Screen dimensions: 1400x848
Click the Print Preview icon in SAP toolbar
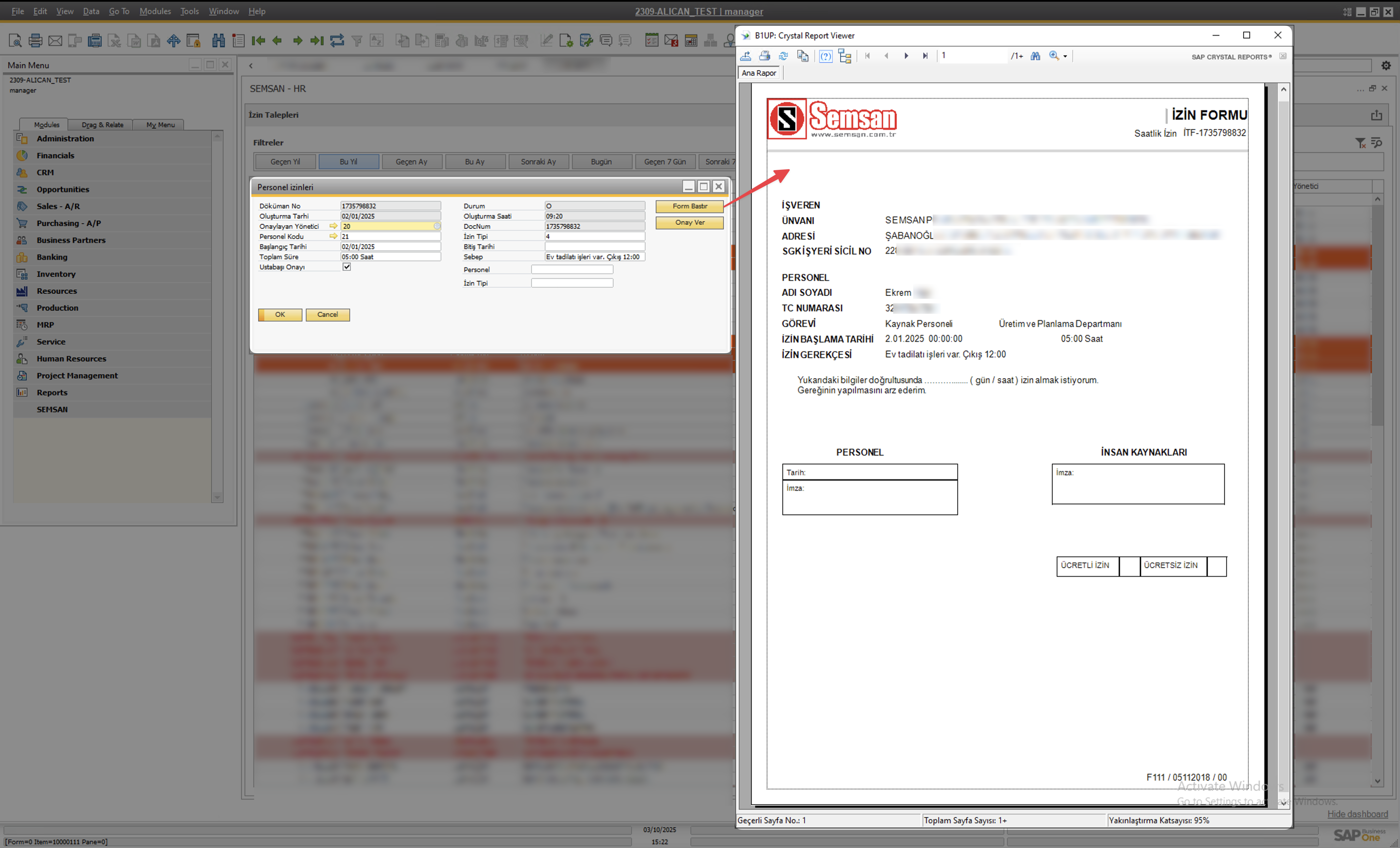point(15,40)
